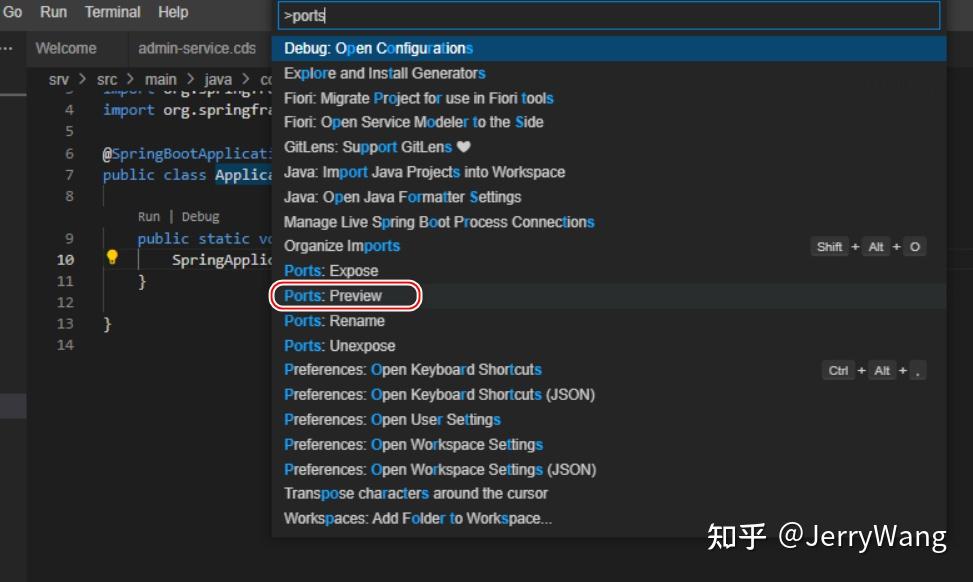
Task: Click the main breadcrumb segment
Action: coord(161,79)
